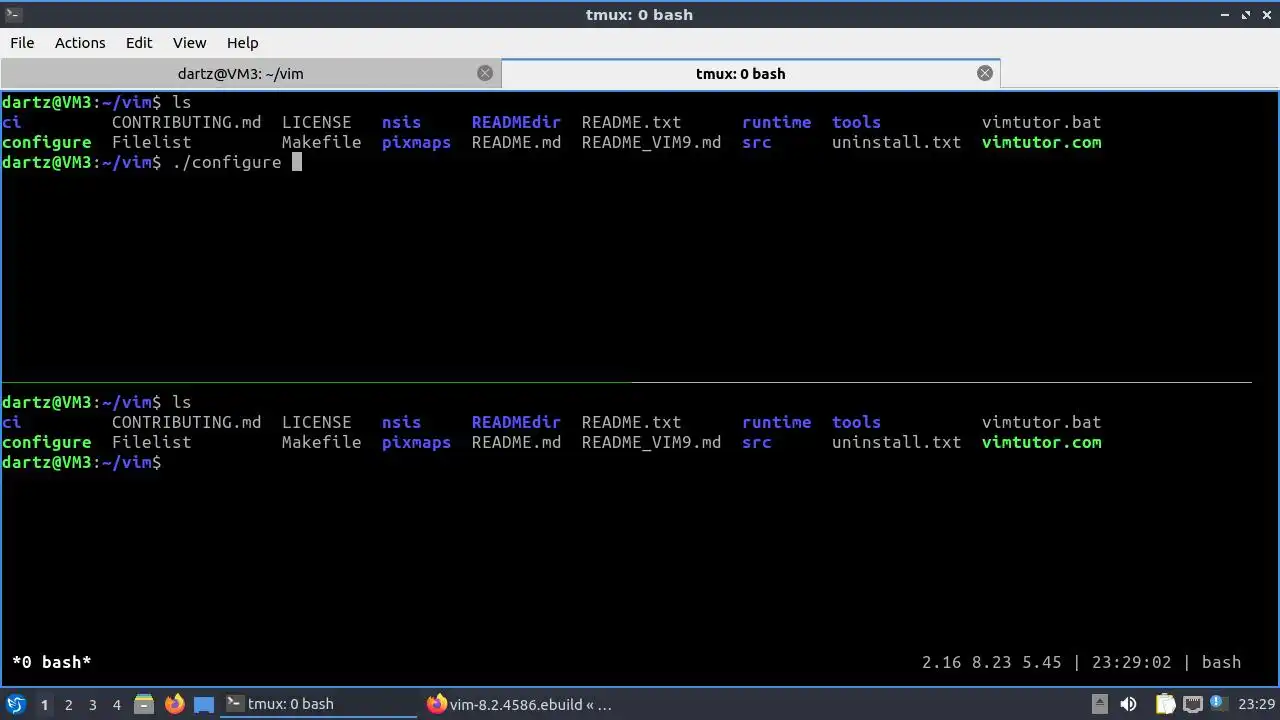Minimize the terminal window

[x=1226, y=14]
